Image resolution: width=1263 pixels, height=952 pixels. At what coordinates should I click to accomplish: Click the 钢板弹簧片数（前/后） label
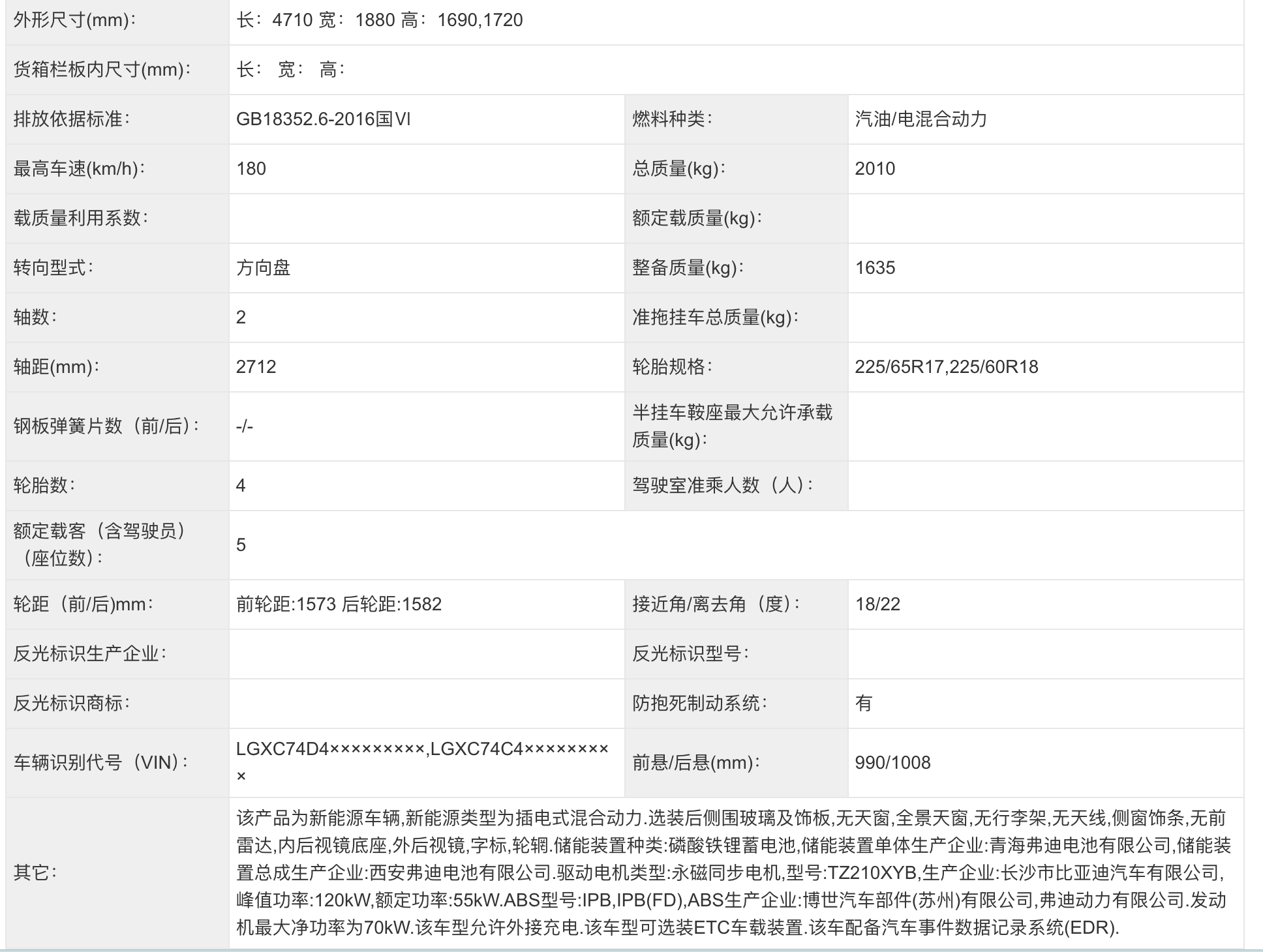(107, 426)
